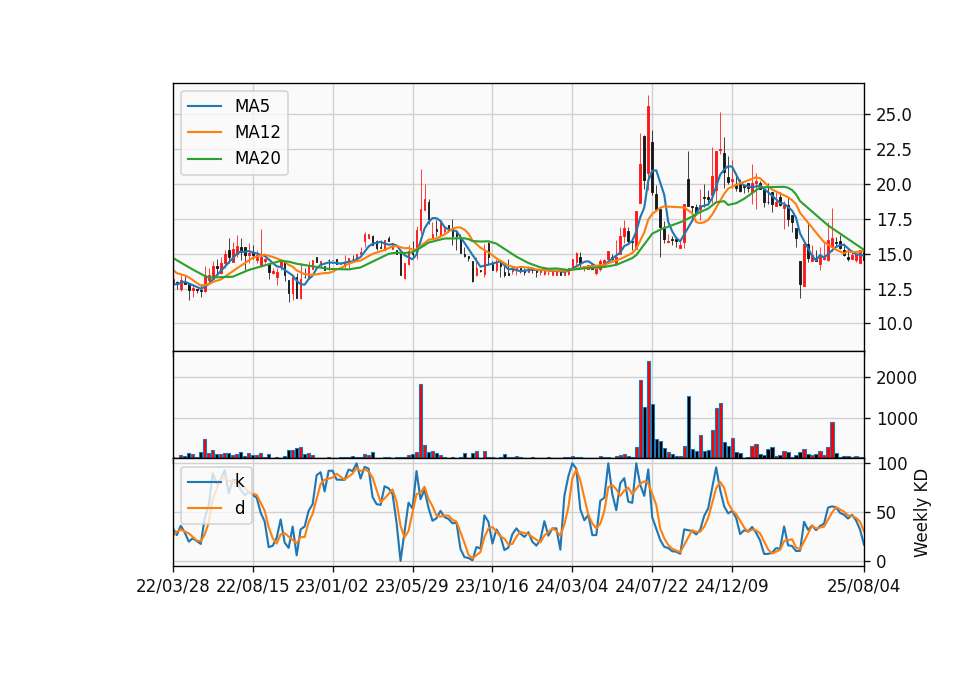960x690 pixels.
Task: Click the MA5 legend label
Action: [252, 106]
